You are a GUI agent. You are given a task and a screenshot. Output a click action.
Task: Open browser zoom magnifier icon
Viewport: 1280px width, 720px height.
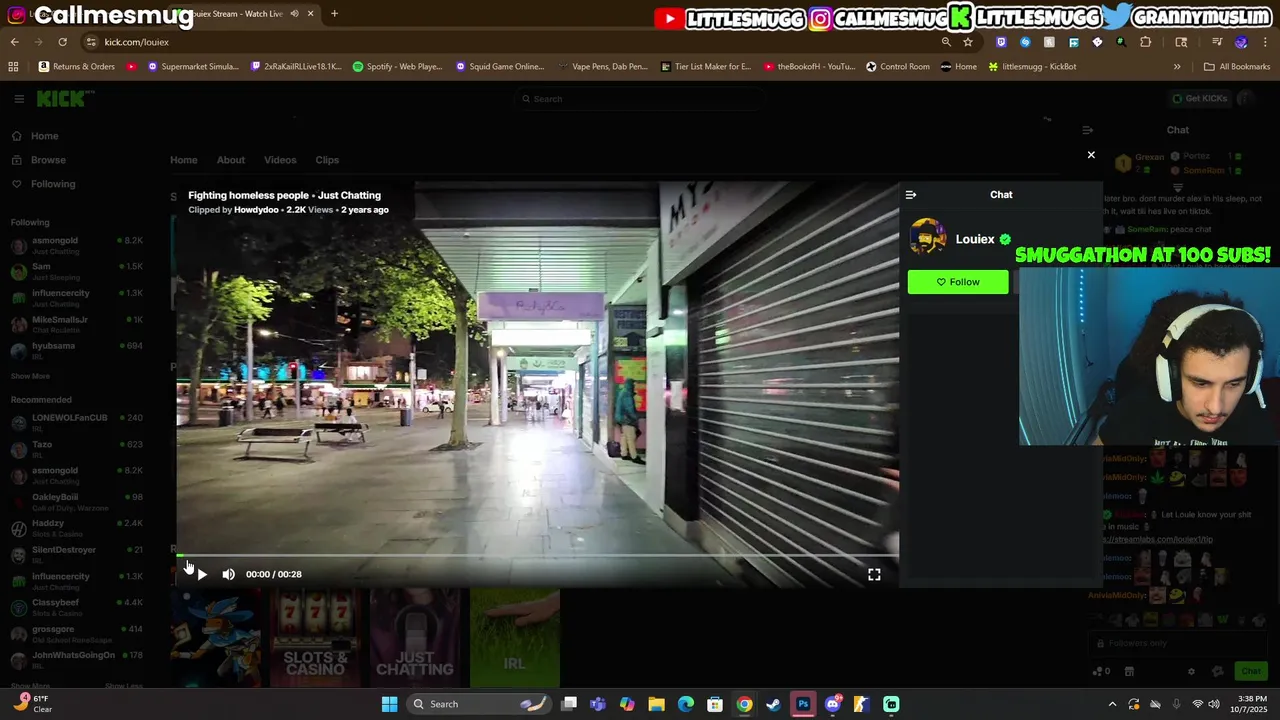pyautogui.click(x=946, y=42)
